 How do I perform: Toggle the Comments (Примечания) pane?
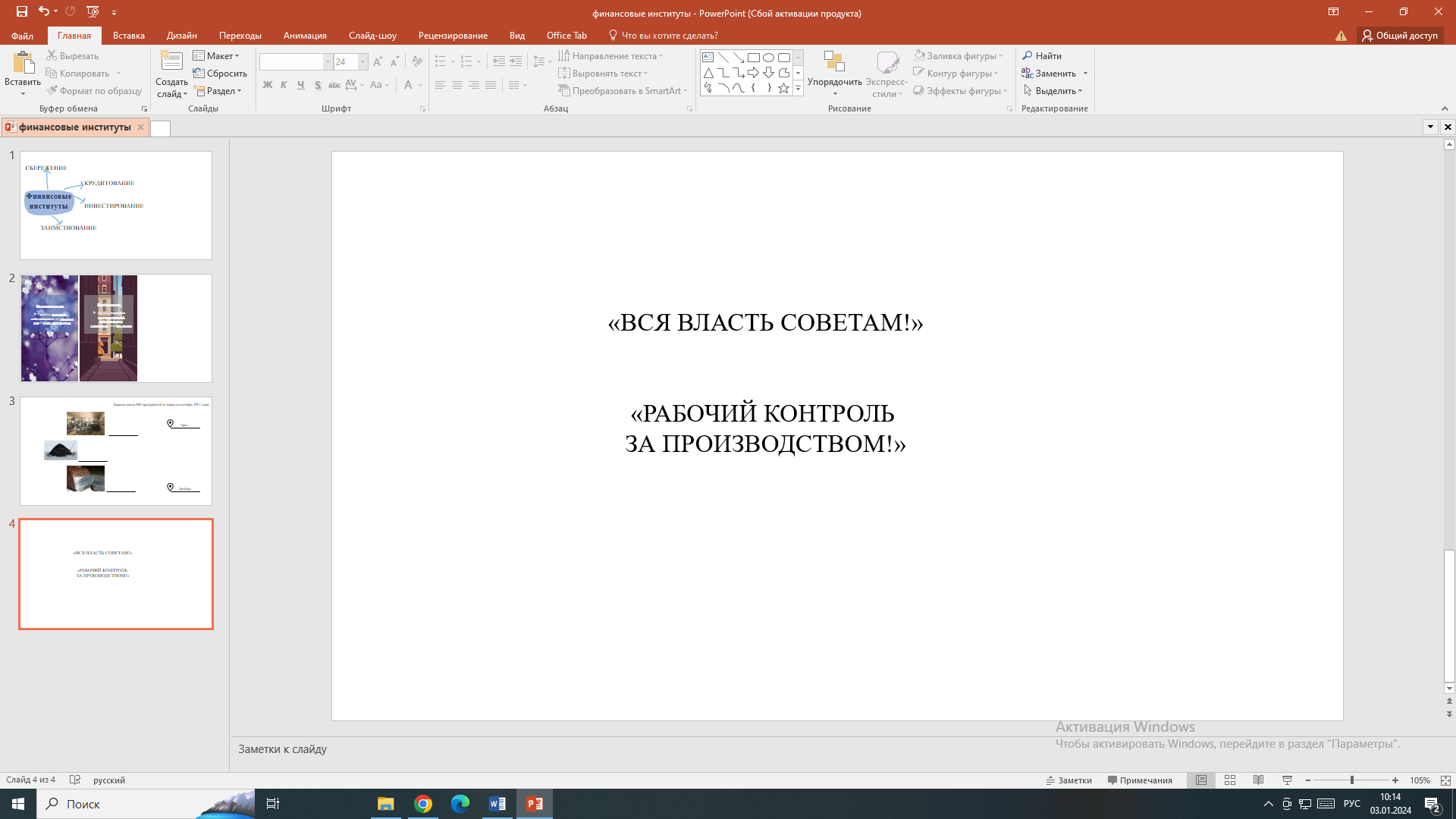[1140, 780]
